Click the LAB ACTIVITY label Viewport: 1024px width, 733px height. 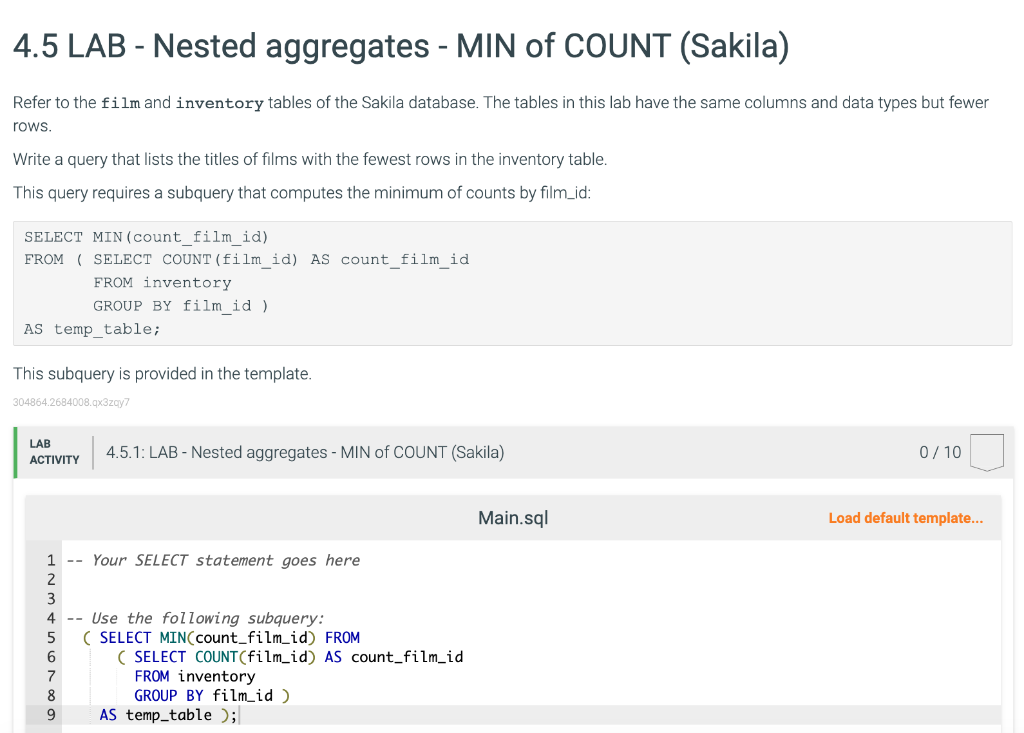54,452
